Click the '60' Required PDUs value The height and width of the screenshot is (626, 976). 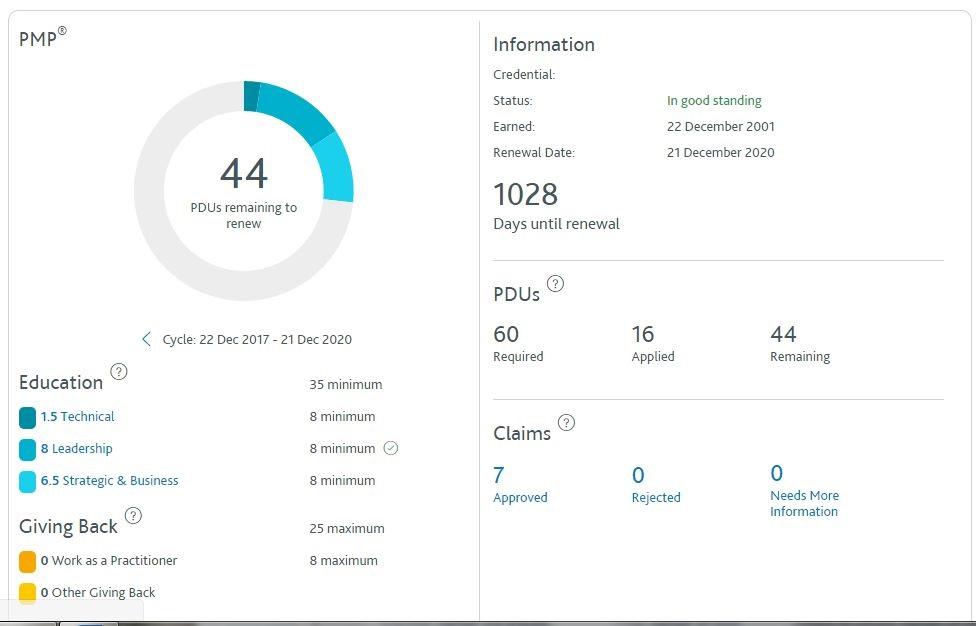[506, 334]
